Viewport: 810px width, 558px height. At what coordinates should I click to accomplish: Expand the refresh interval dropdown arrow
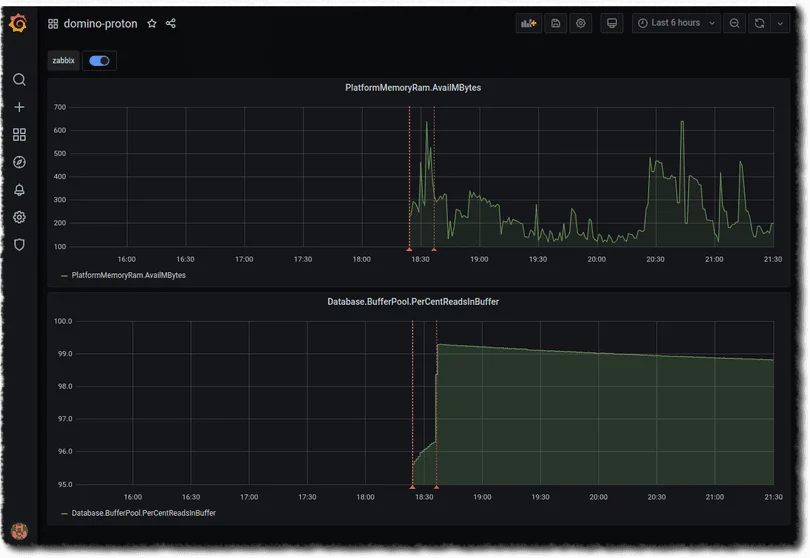(780, 23)
